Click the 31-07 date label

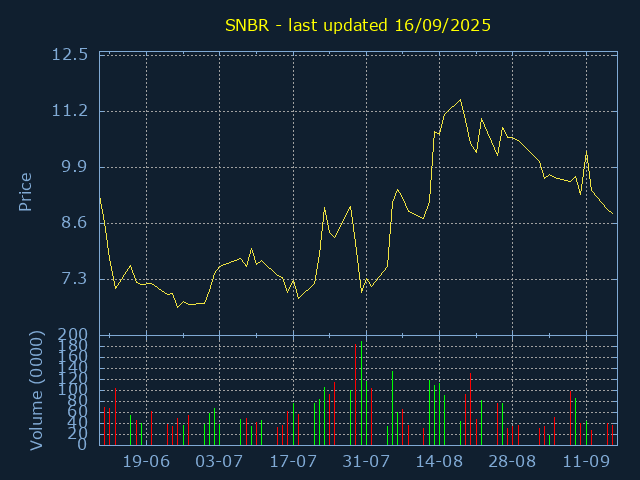click(x=366, y=462)
